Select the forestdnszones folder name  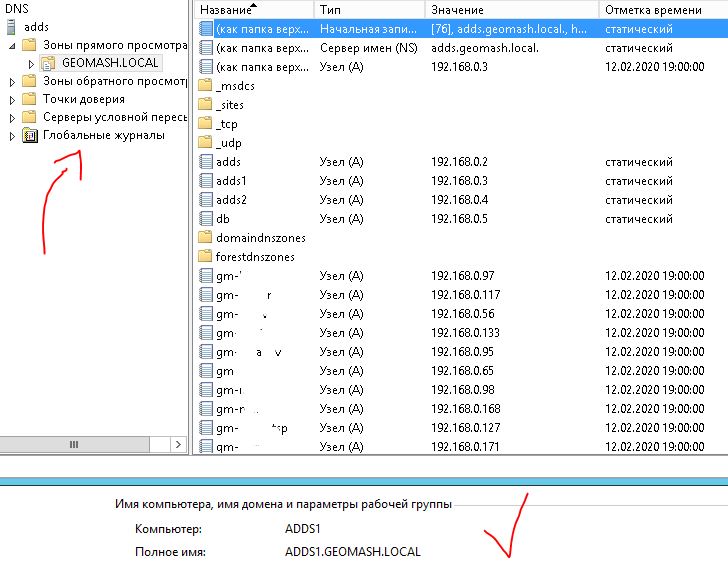tap(255, 257)
